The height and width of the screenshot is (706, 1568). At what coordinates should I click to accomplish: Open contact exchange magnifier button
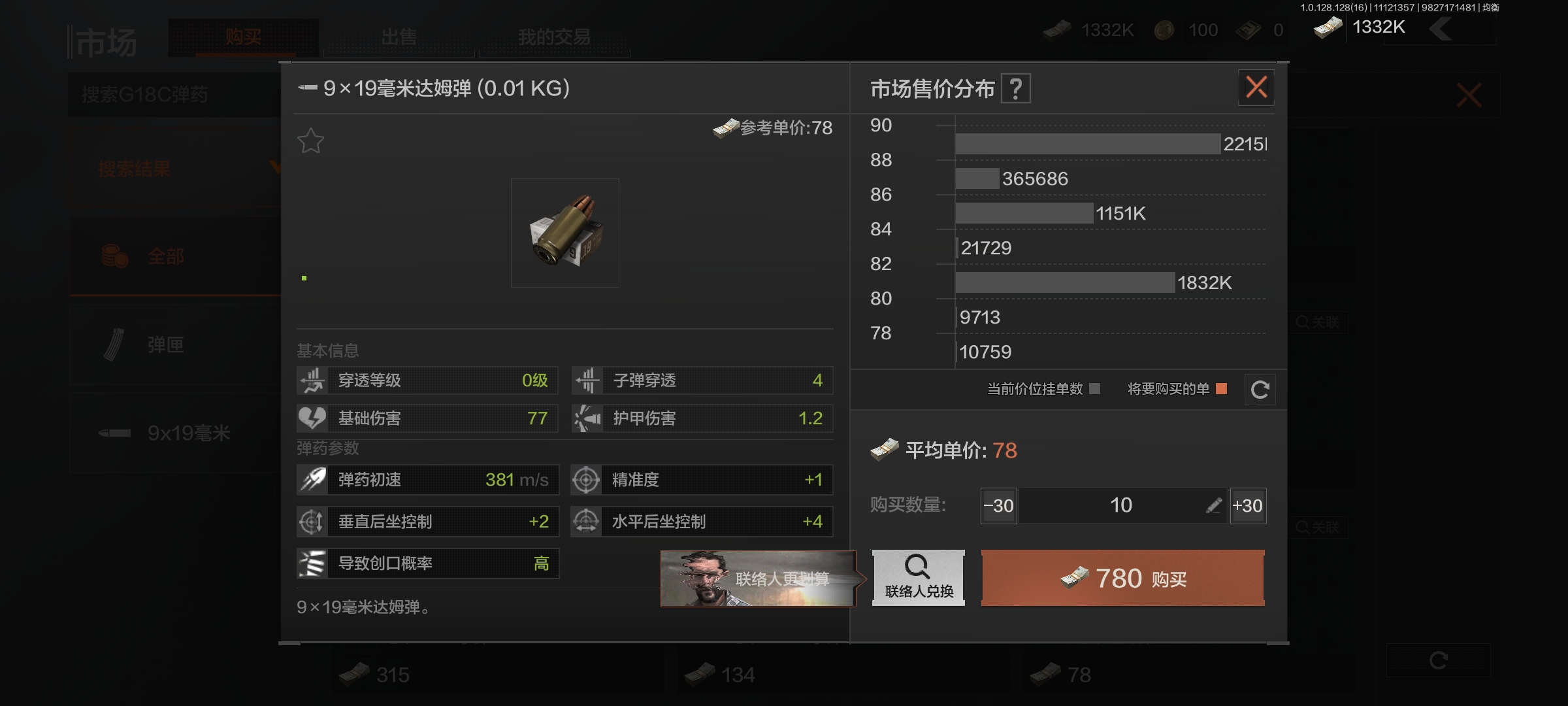[919, 578]
